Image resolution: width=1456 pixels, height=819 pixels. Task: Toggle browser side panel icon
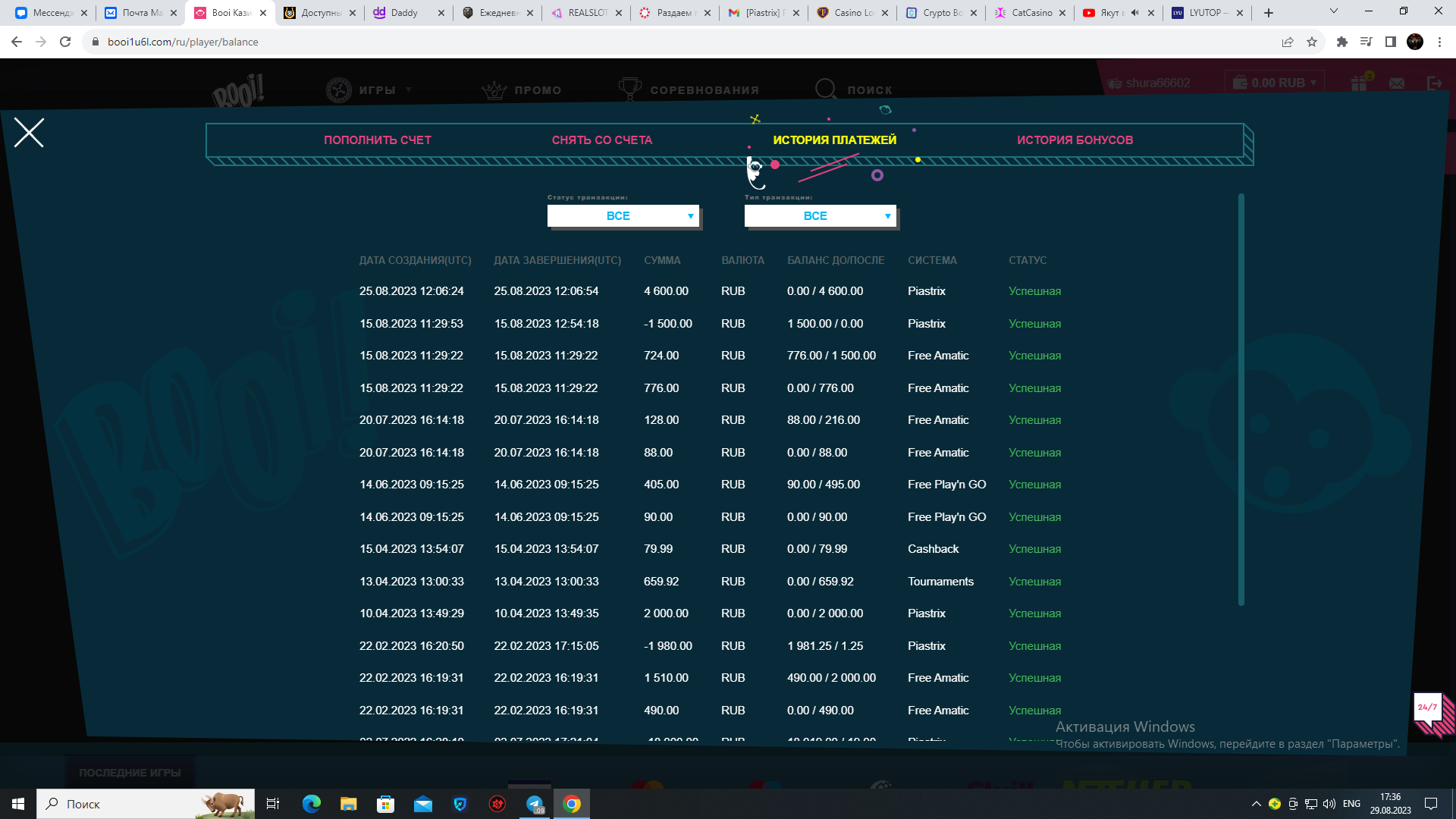1390,42
